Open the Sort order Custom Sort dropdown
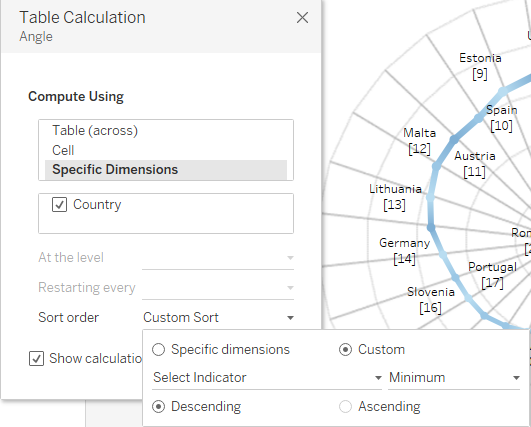This screenshot has width=531, height=427. pyautogui.click(x=218, y=318)
